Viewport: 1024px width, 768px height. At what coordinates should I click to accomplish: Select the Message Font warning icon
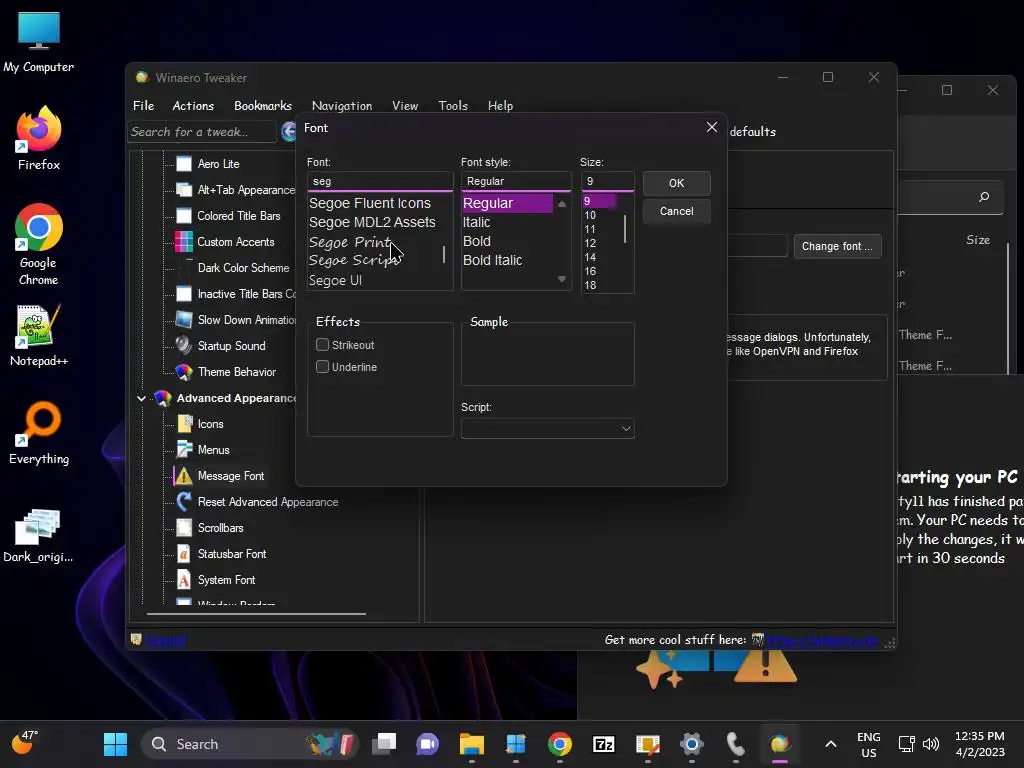[184, 476]
